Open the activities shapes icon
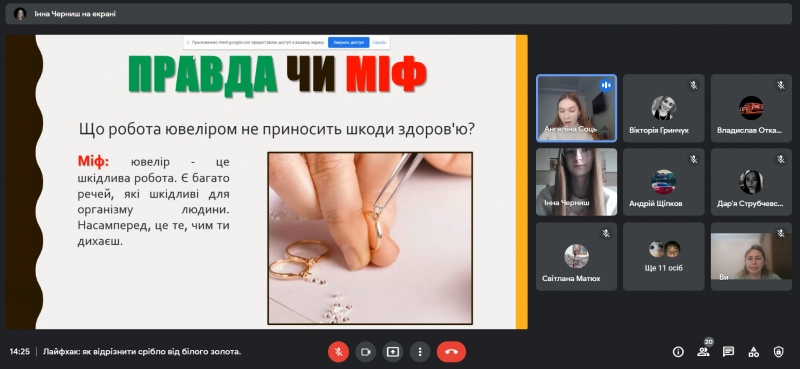 pyautogui.click(x=753, y=352)
